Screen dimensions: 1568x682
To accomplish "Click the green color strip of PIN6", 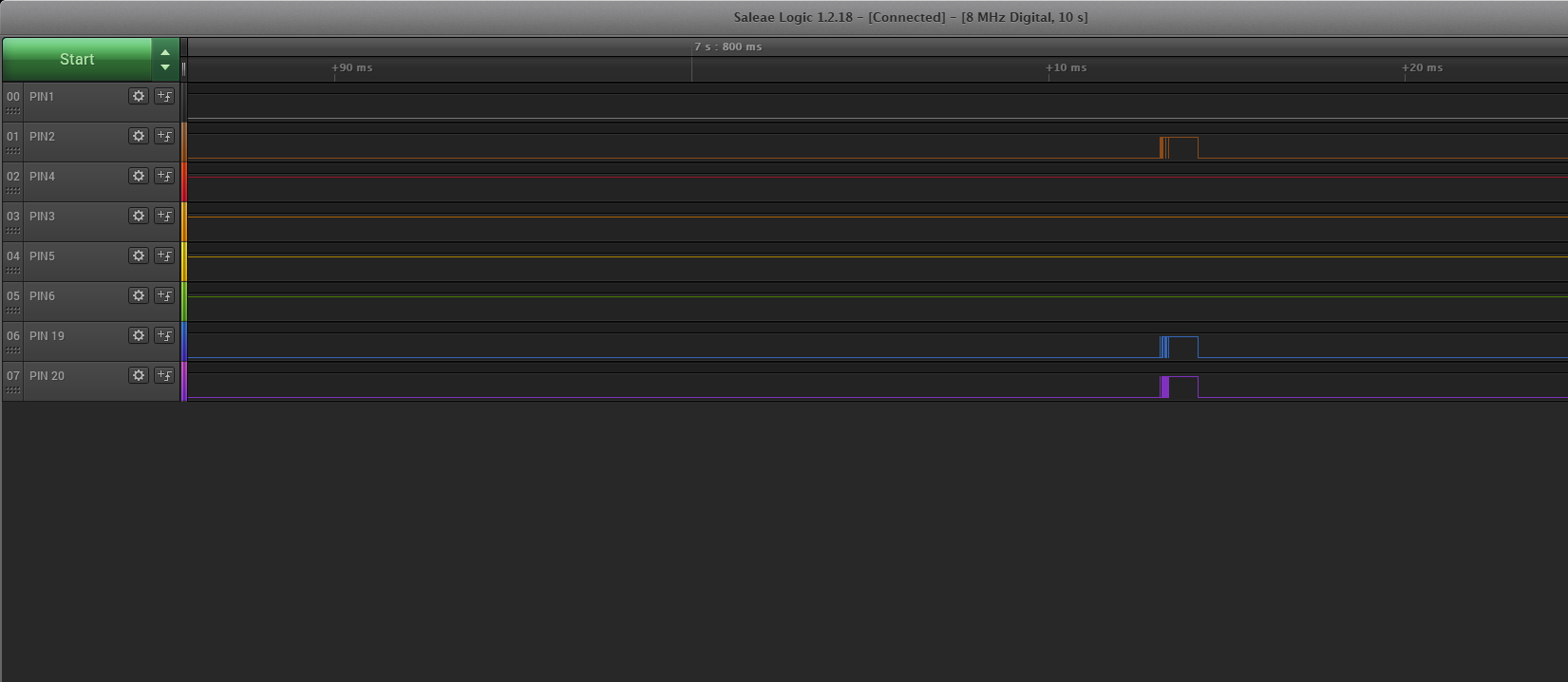I will point(184,301).
